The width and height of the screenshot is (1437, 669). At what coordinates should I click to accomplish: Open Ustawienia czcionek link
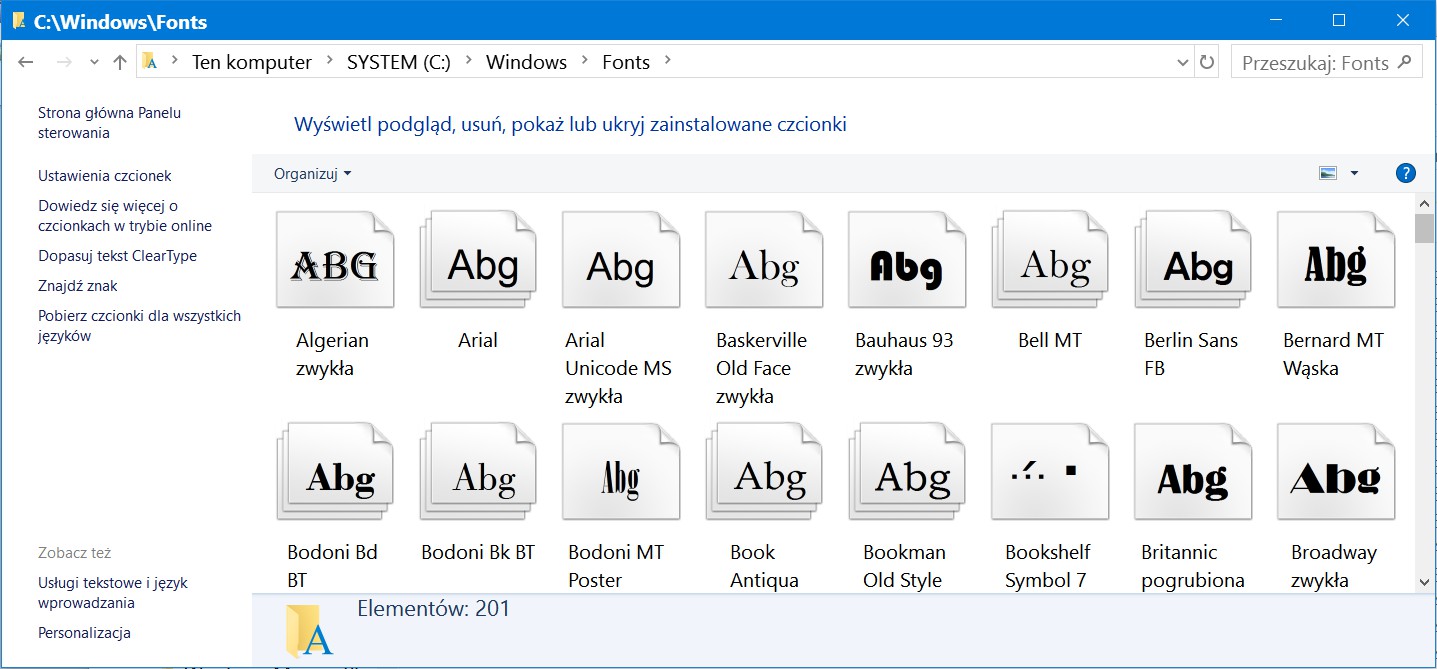(105, 176)
